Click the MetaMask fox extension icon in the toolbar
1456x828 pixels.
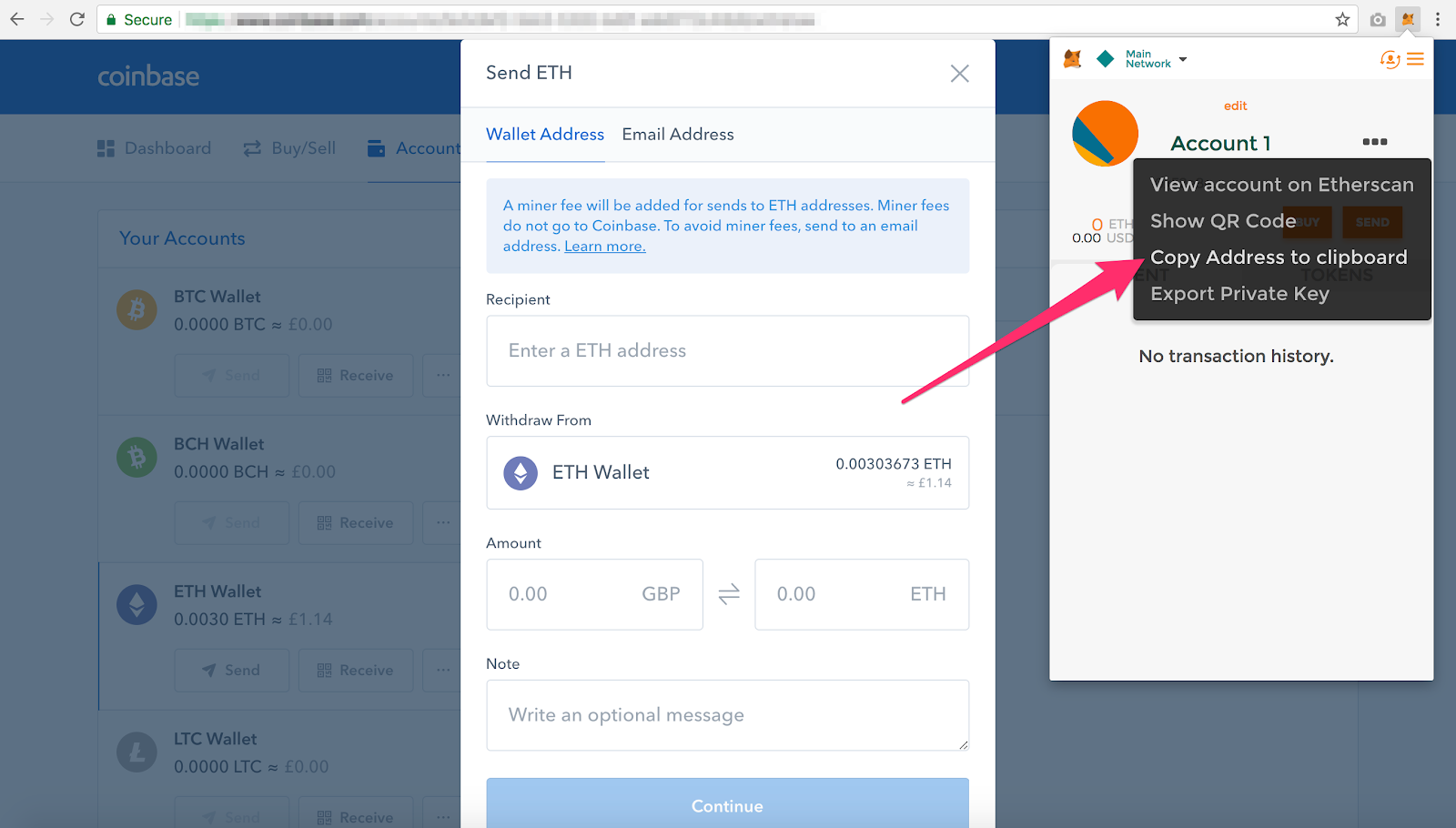click(x=1408, y=19)
